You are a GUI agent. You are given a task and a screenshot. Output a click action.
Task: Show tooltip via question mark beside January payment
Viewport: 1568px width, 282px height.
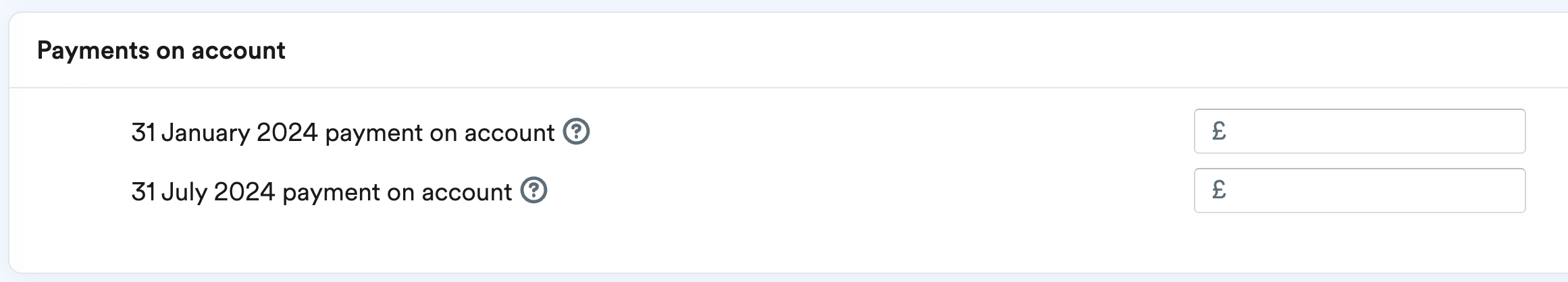click(576, 132)
